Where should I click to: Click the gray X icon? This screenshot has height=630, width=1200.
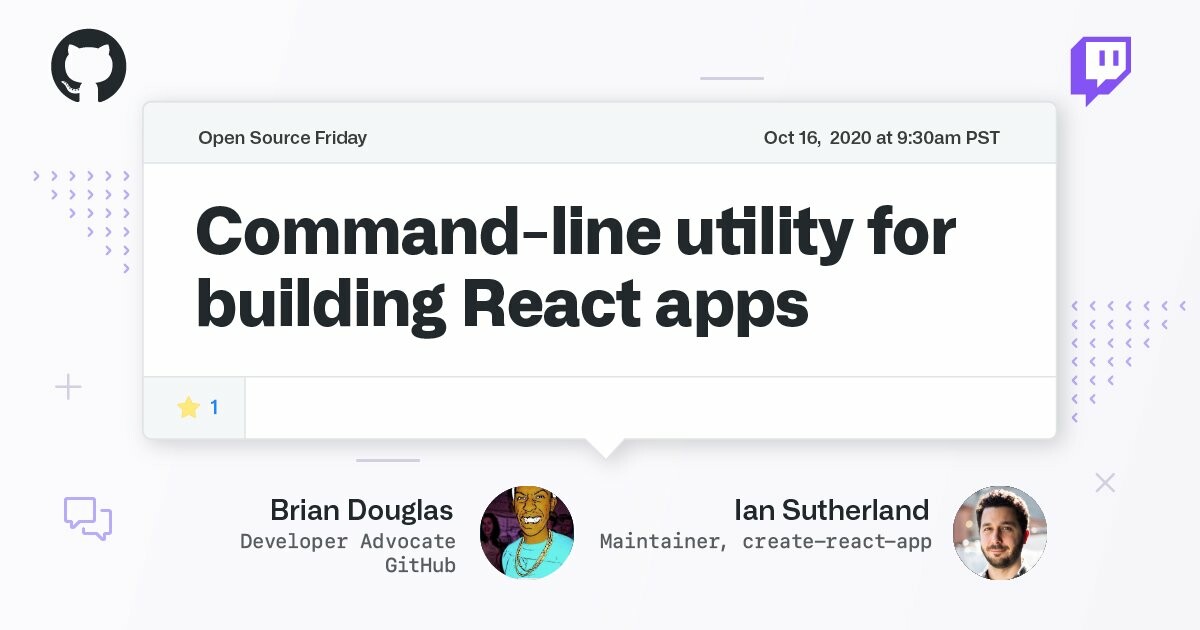point(1105,483)
